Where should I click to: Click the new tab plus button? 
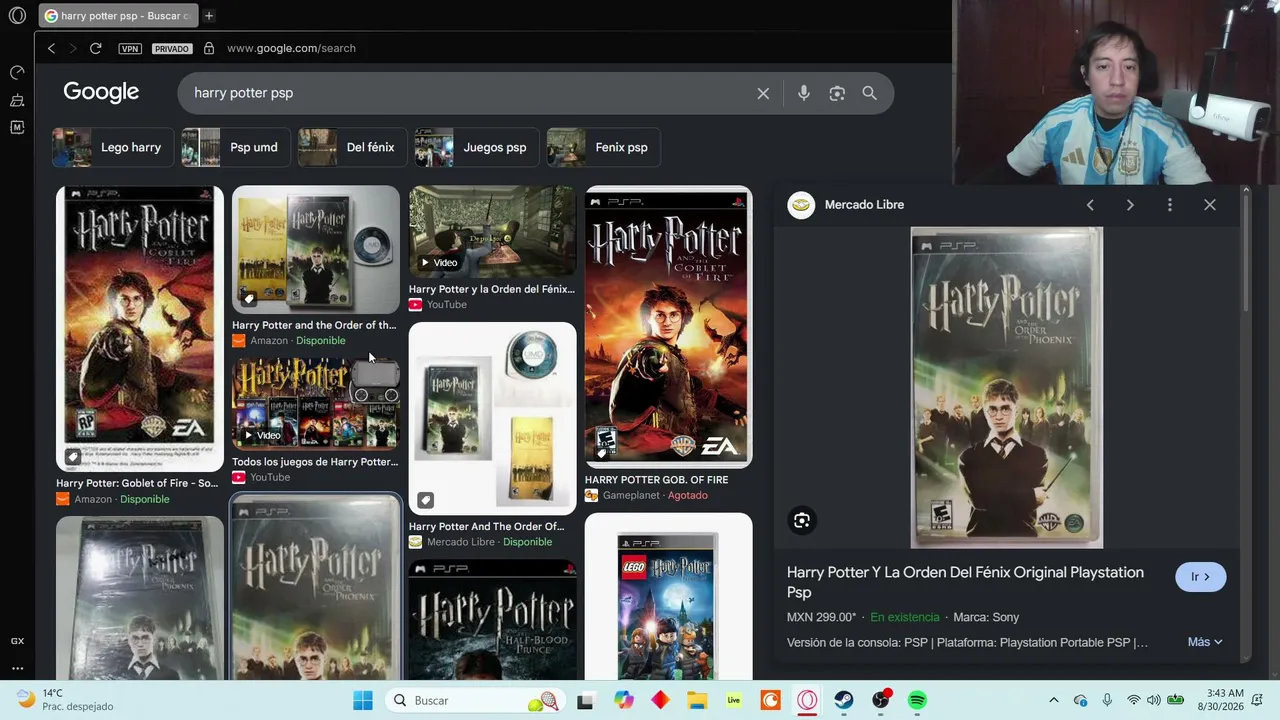[x=209, y=16]
